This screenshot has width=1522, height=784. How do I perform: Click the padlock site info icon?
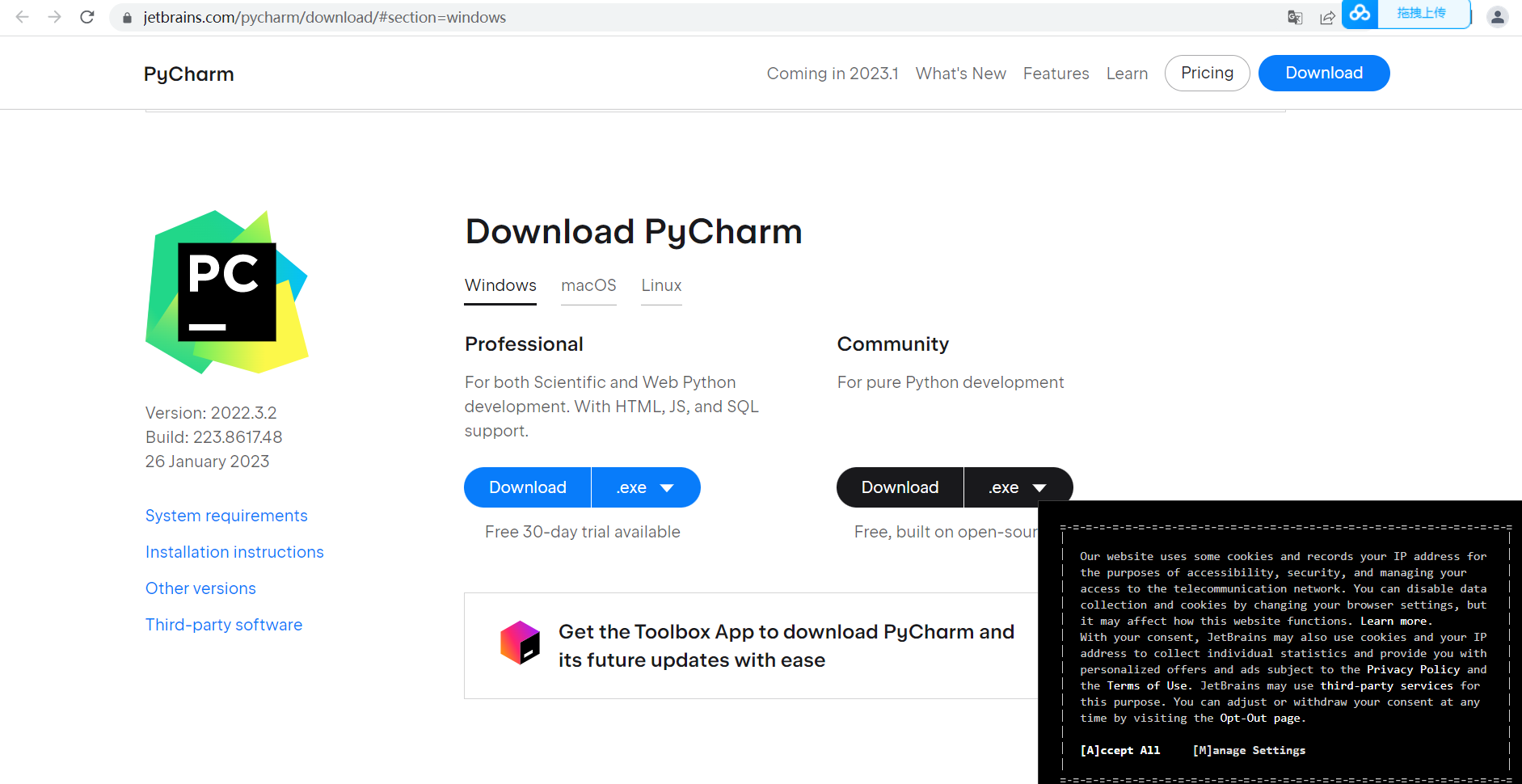[127, 18]
